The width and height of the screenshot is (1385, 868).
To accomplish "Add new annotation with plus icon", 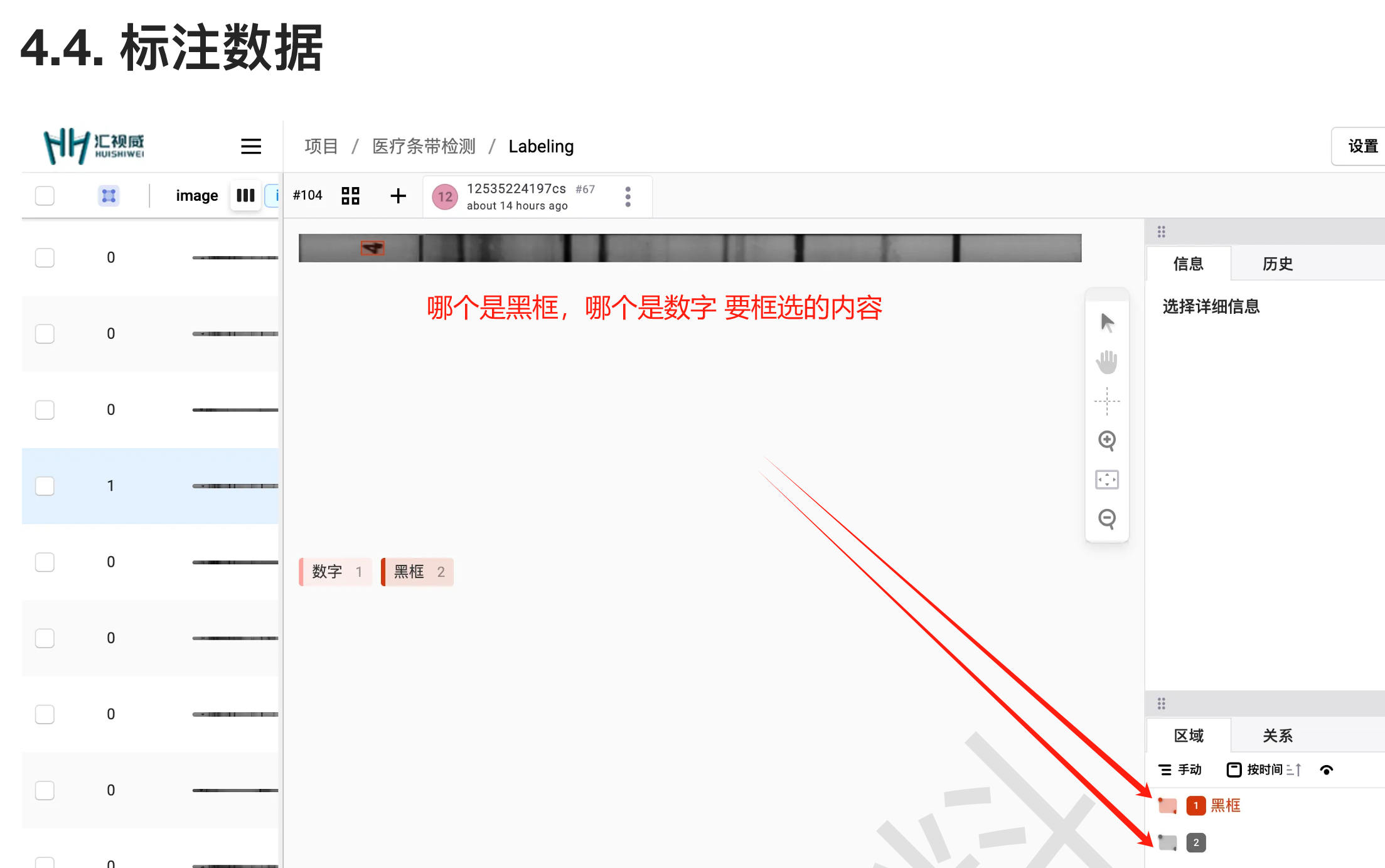I will point(398,196).
